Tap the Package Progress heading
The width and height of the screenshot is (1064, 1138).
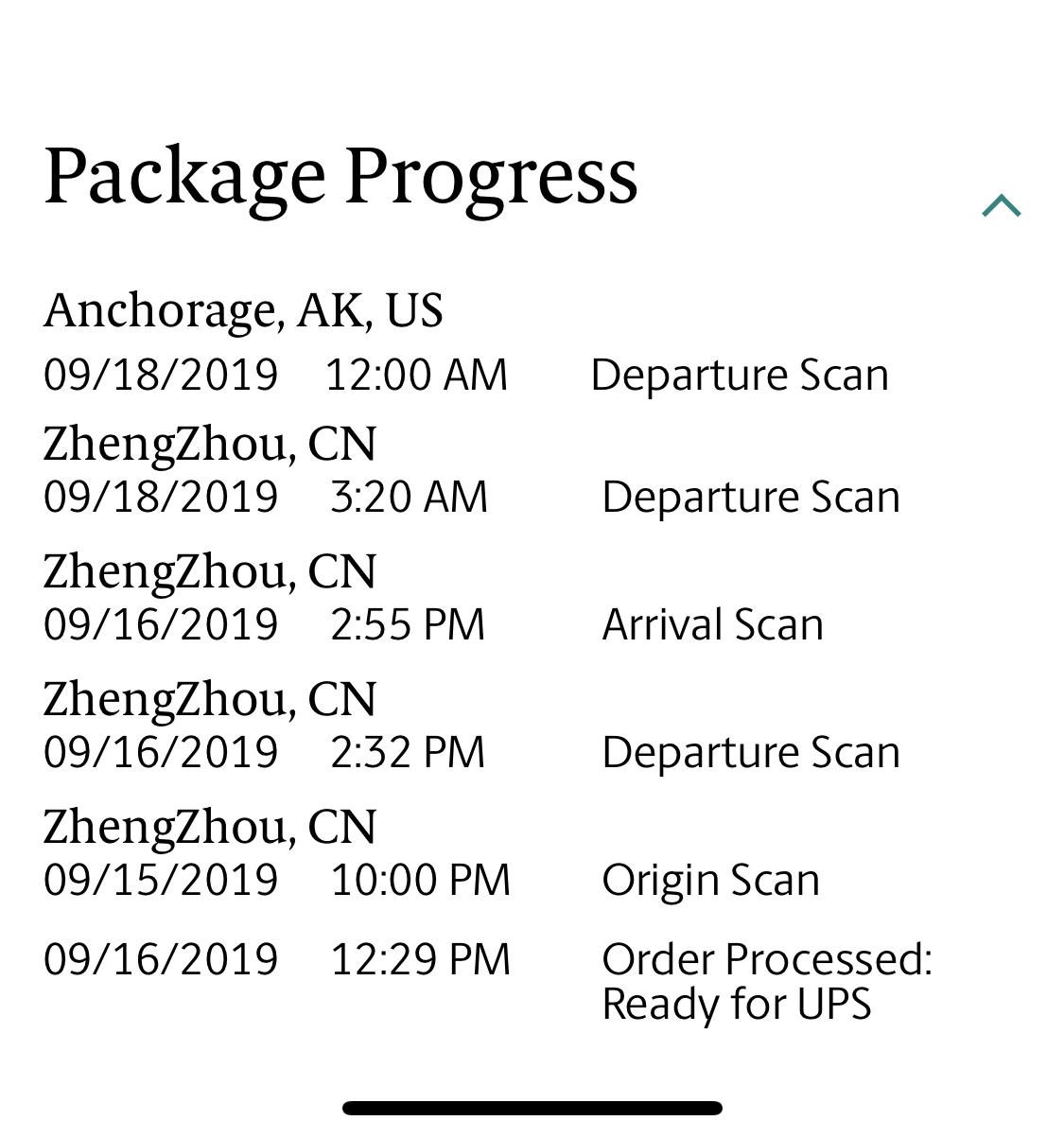340,177
